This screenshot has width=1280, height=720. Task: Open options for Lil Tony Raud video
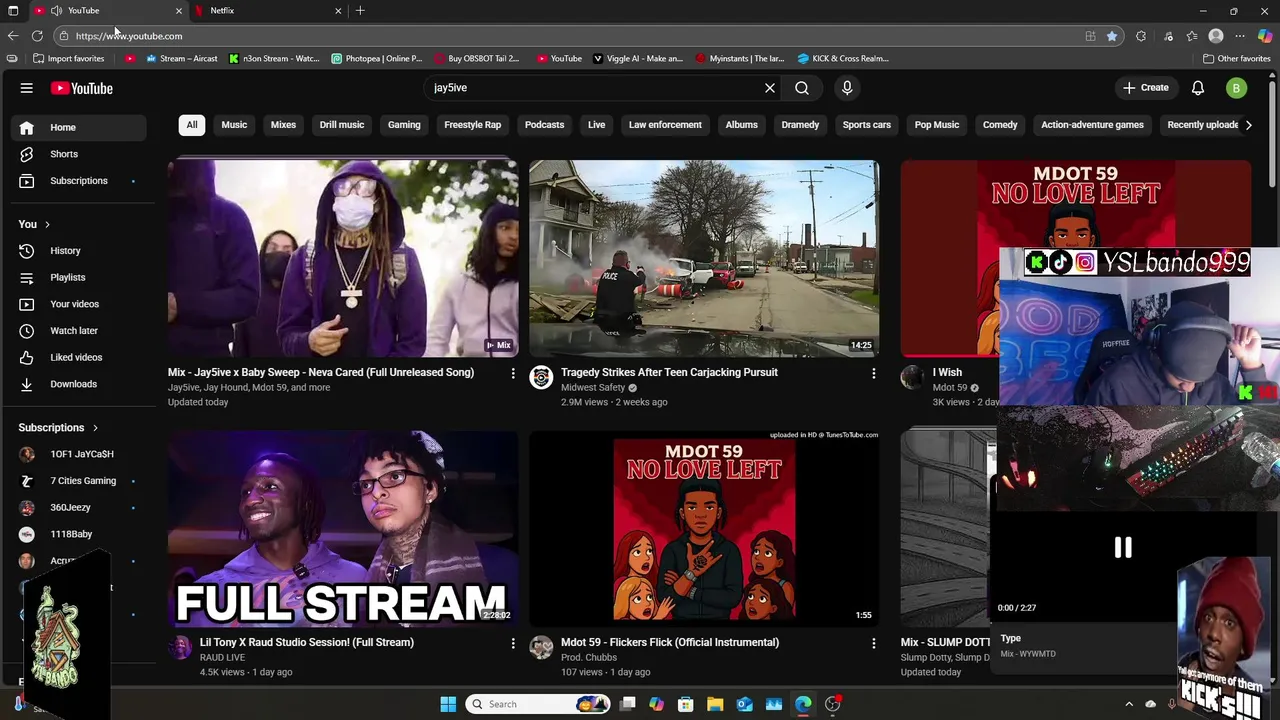click(513, 643)
